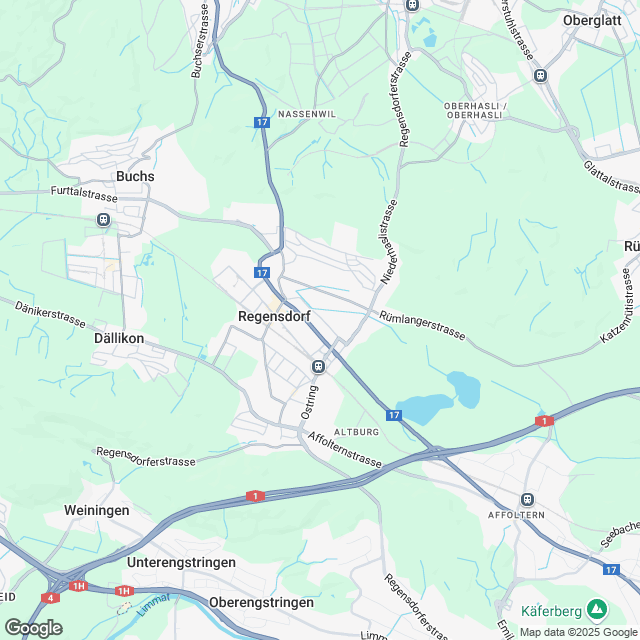The height and width of the screenshot is (640, 640).
Task: Click the Altburg neighborhood label
Action: [356, 432]
